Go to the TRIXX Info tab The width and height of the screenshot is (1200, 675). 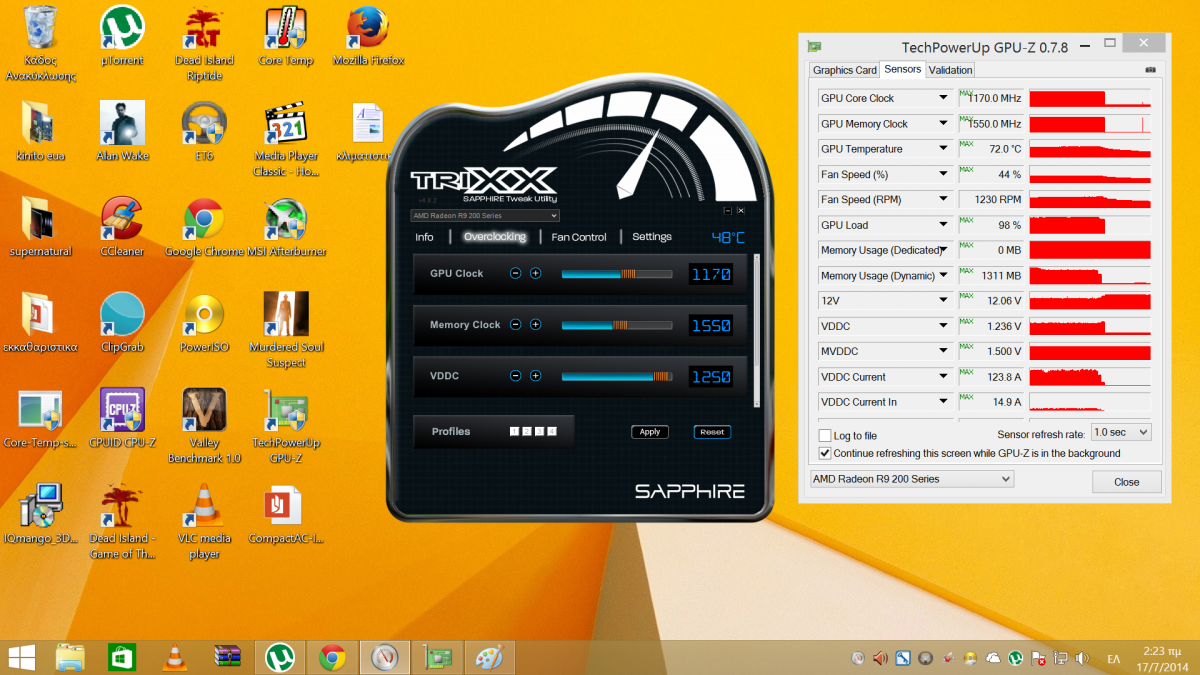[425, 237]
